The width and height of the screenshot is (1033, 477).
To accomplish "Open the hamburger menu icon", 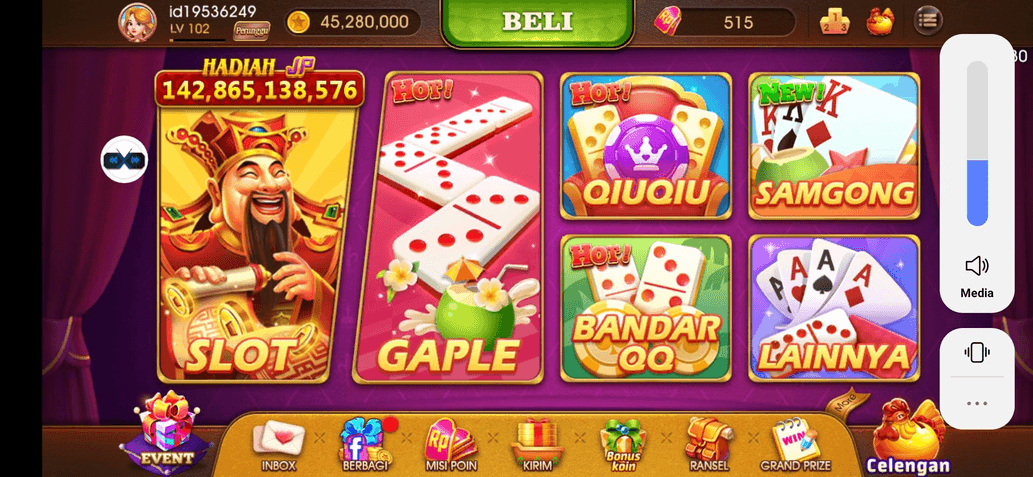I will 928,20.
